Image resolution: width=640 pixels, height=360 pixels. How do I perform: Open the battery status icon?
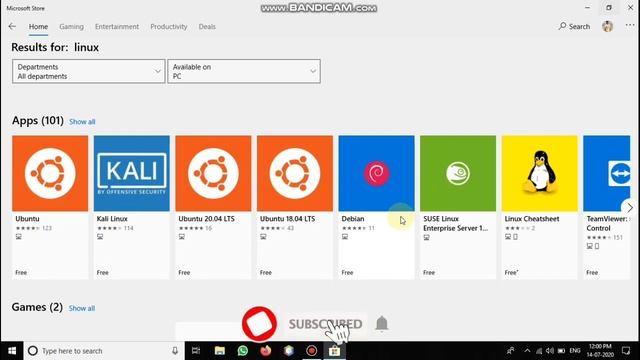pos(561,351)
